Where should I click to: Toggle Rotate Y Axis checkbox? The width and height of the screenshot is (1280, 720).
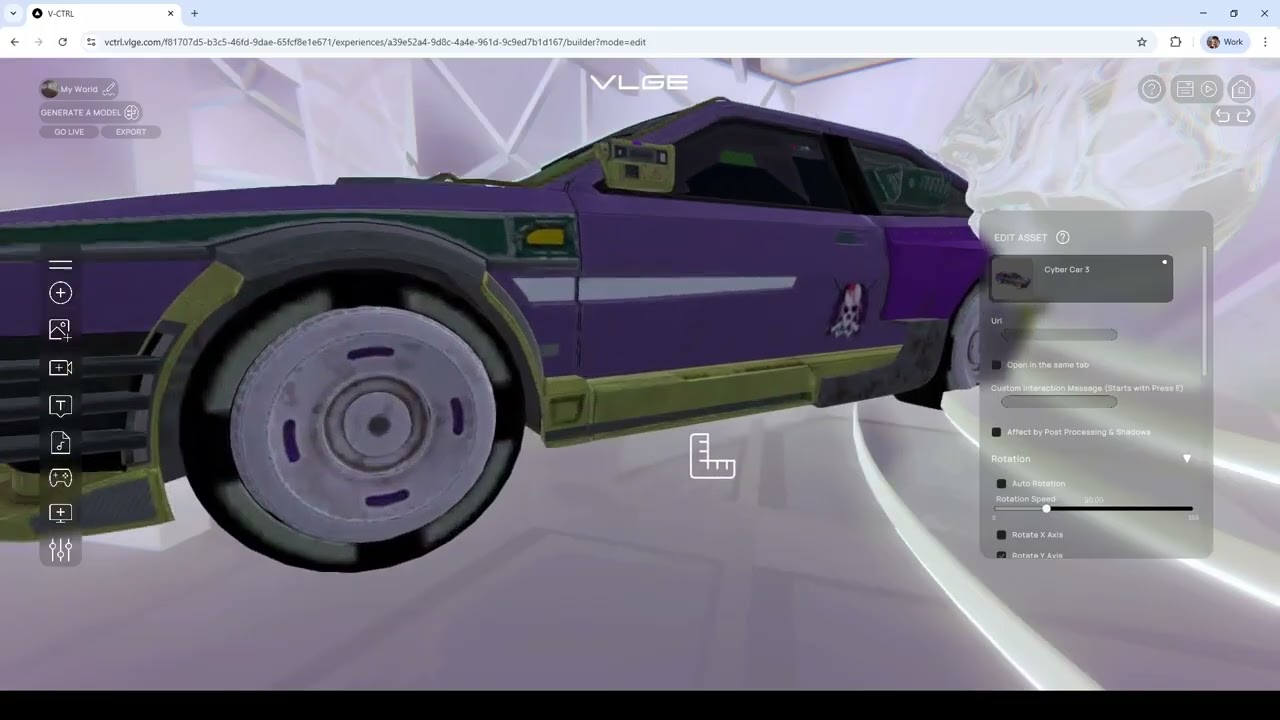[x=1001, y=555]
